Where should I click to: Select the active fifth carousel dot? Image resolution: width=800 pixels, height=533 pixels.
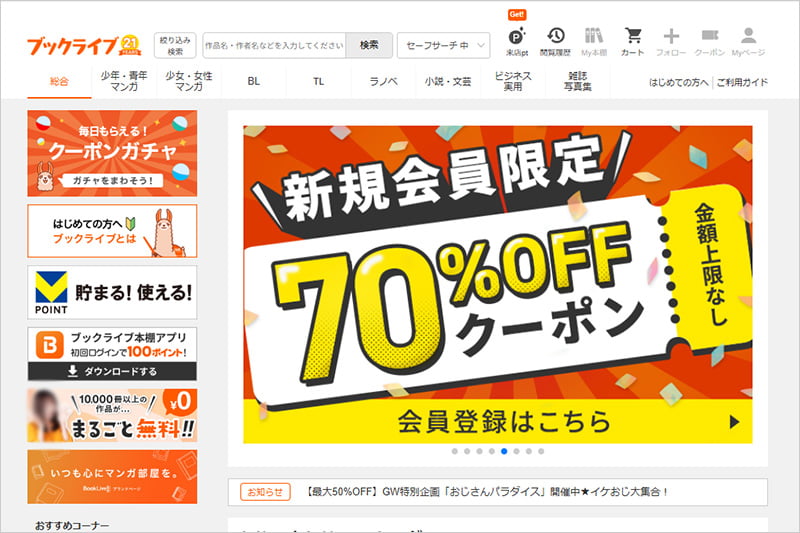point(504,451)
